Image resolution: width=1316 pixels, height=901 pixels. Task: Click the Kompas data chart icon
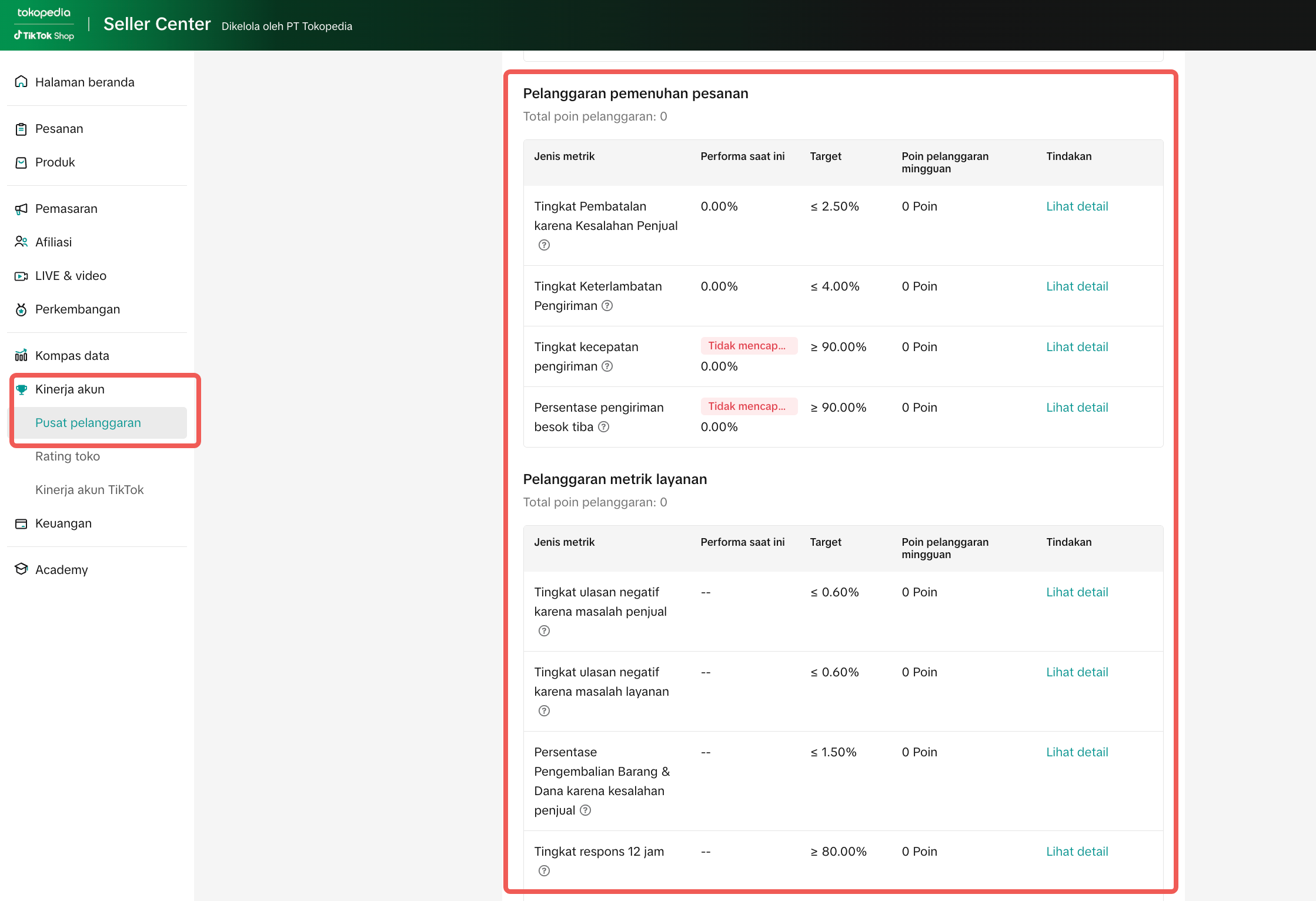point(21,355)
